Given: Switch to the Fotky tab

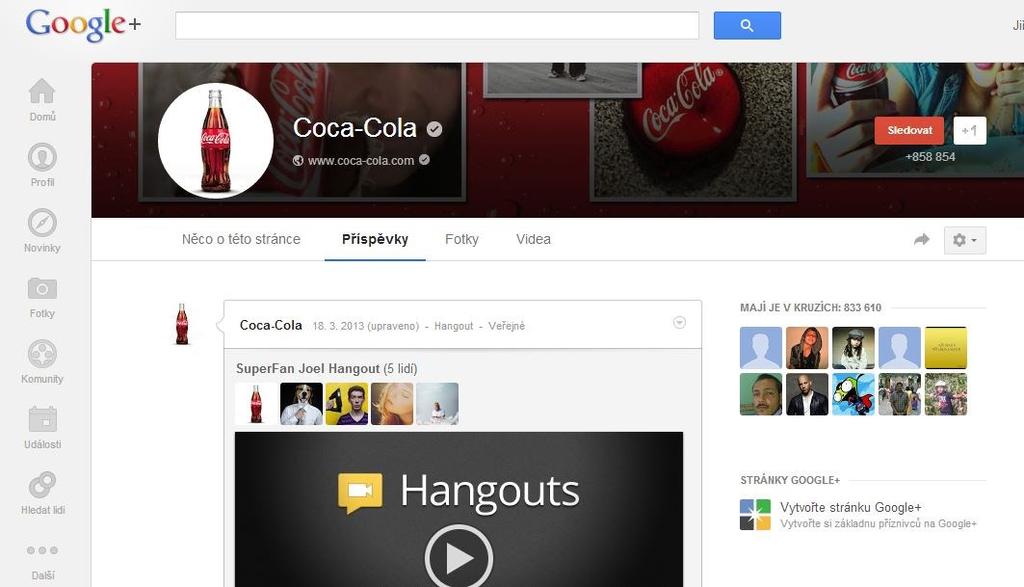Looking at the screenshot, I should (x=462, y=239).
